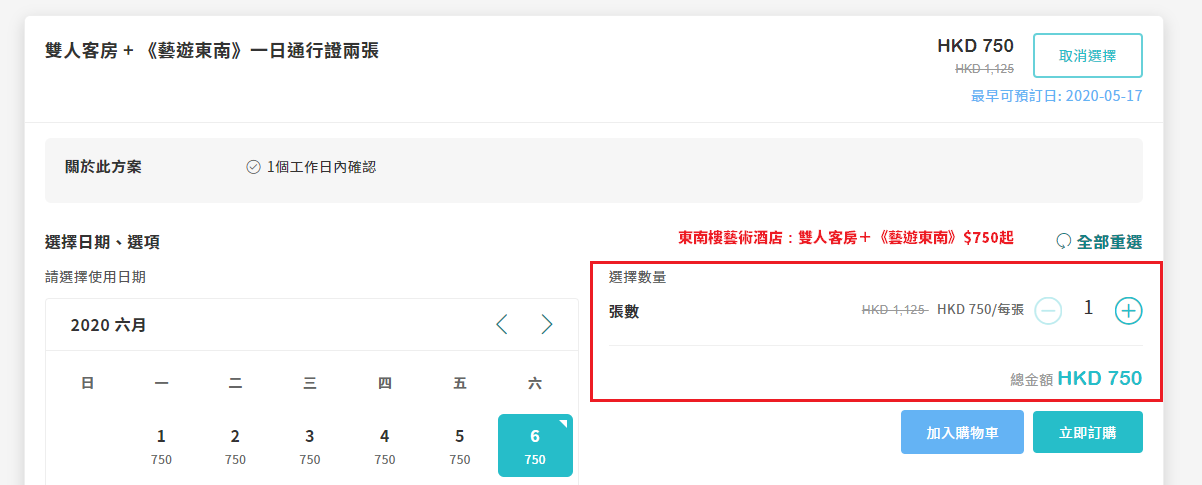This screenshot has width=1202, height=485.
Task: Click the 日 Sunday column header
Action: click(x=87, y=382)
